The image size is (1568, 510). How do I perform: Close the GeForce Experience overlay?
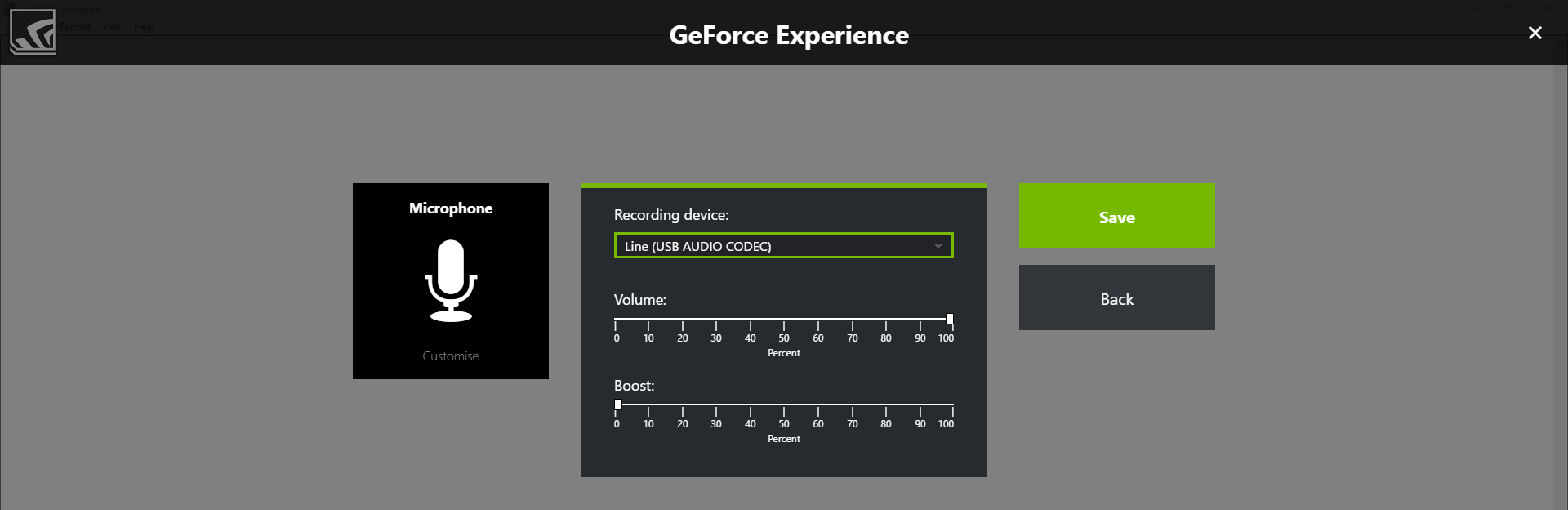point(1535,33)
